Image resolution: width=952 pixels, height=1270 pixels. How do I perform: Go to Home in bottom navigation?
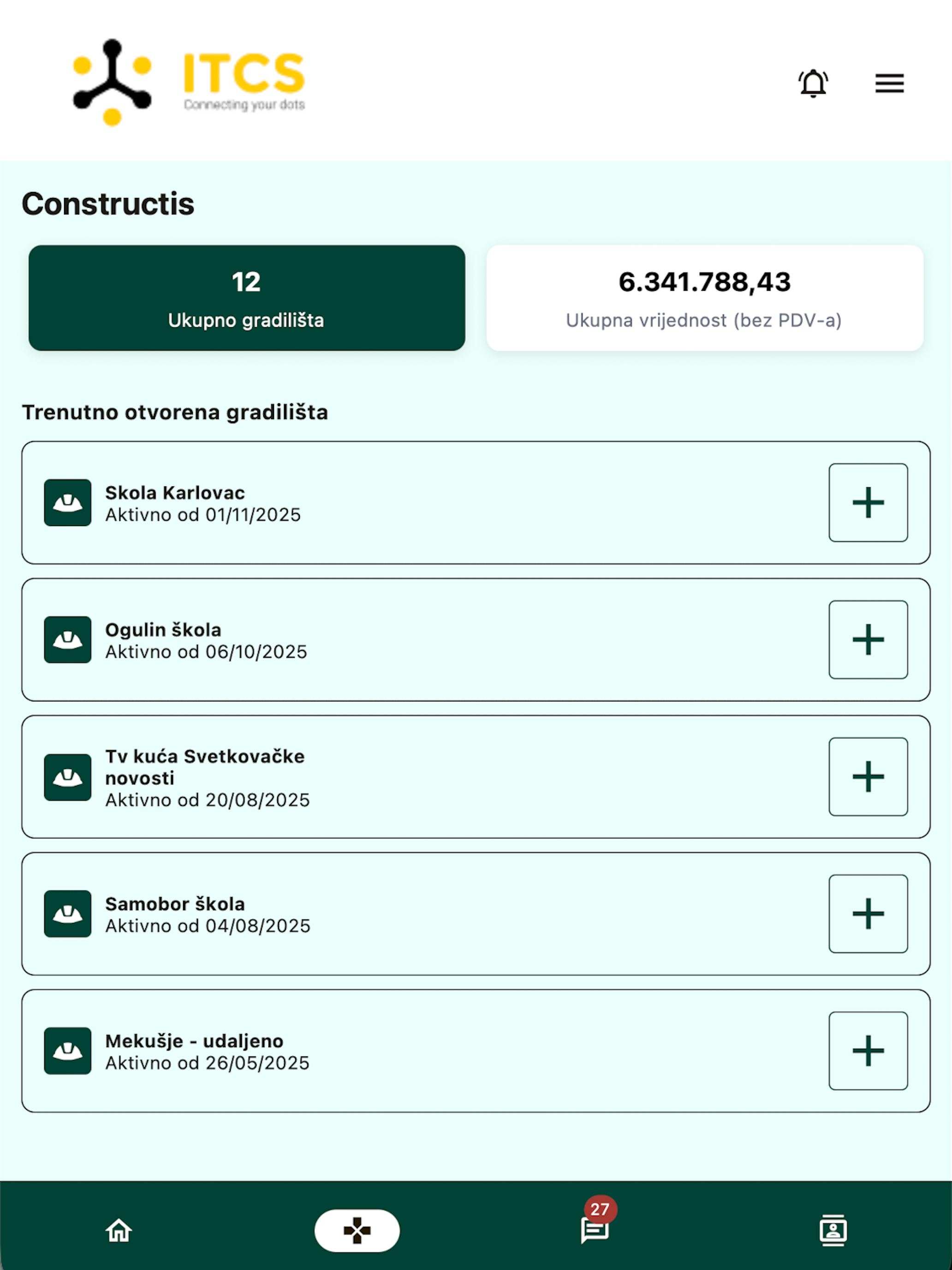pos(119,1230)
